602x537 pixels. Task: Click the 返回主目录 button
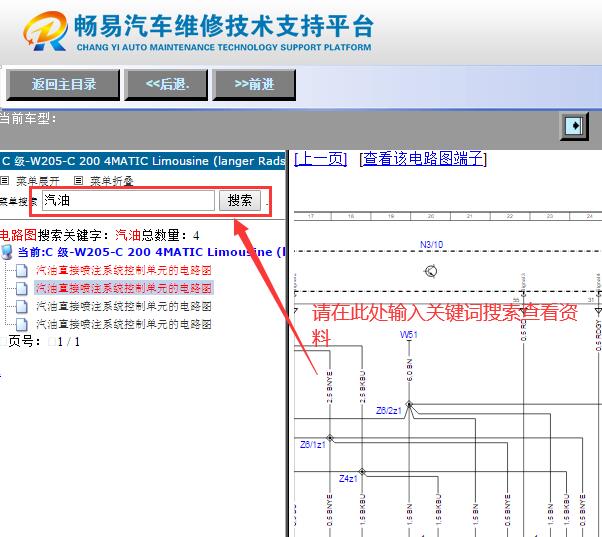63,84
